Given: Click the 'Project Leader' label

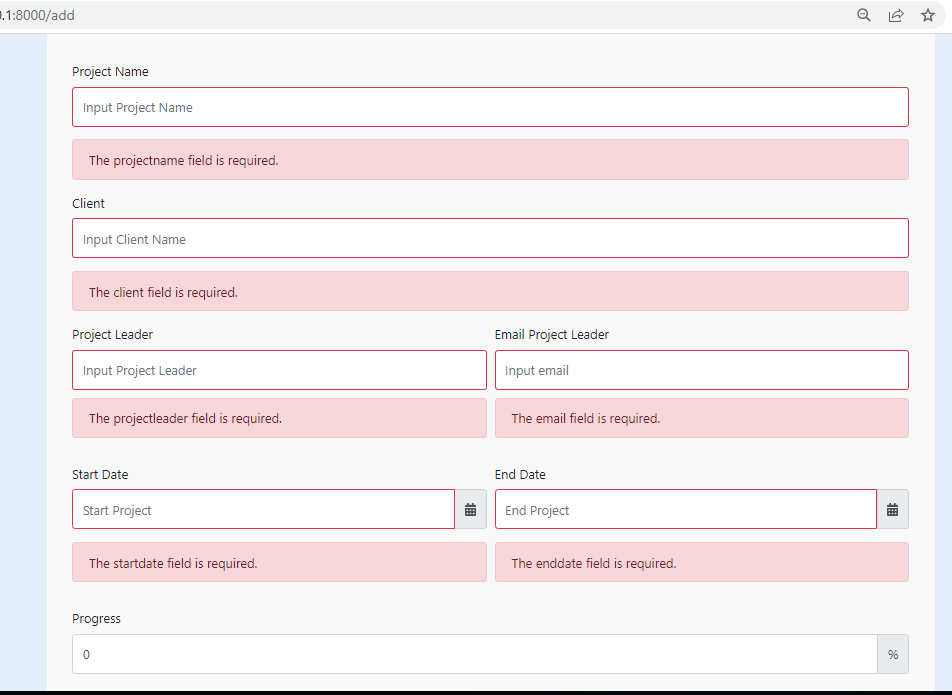Looking at the screenshot, I should click(x=112, y=334).
